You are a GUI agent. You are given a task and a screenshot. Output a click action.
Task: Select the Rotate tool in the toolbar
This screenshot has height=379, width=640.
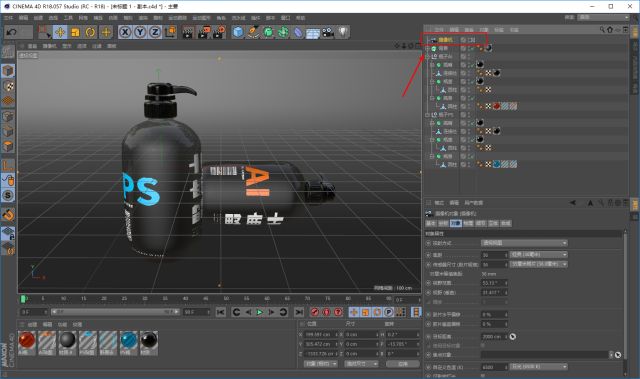pos(90,32)
